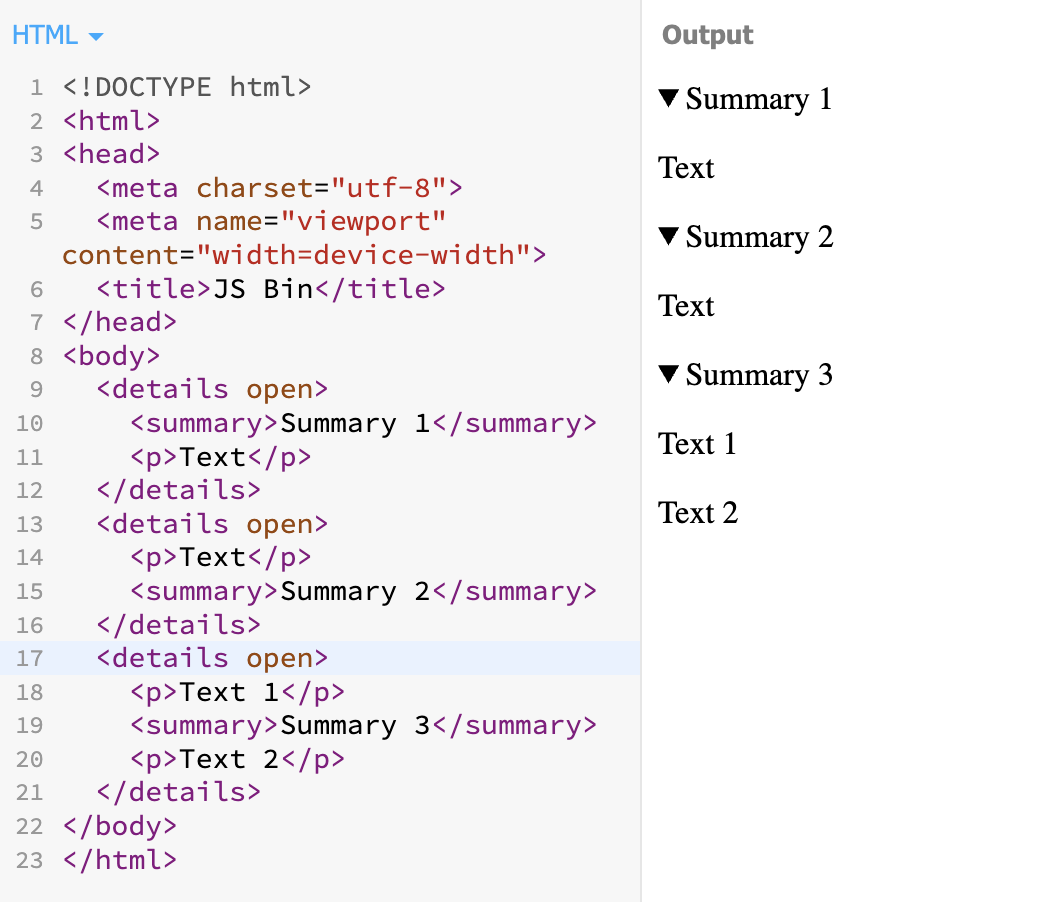Collapse the Summary 2 disclosure triangle
The image size is (1056, 902).
tap(669, 237)
